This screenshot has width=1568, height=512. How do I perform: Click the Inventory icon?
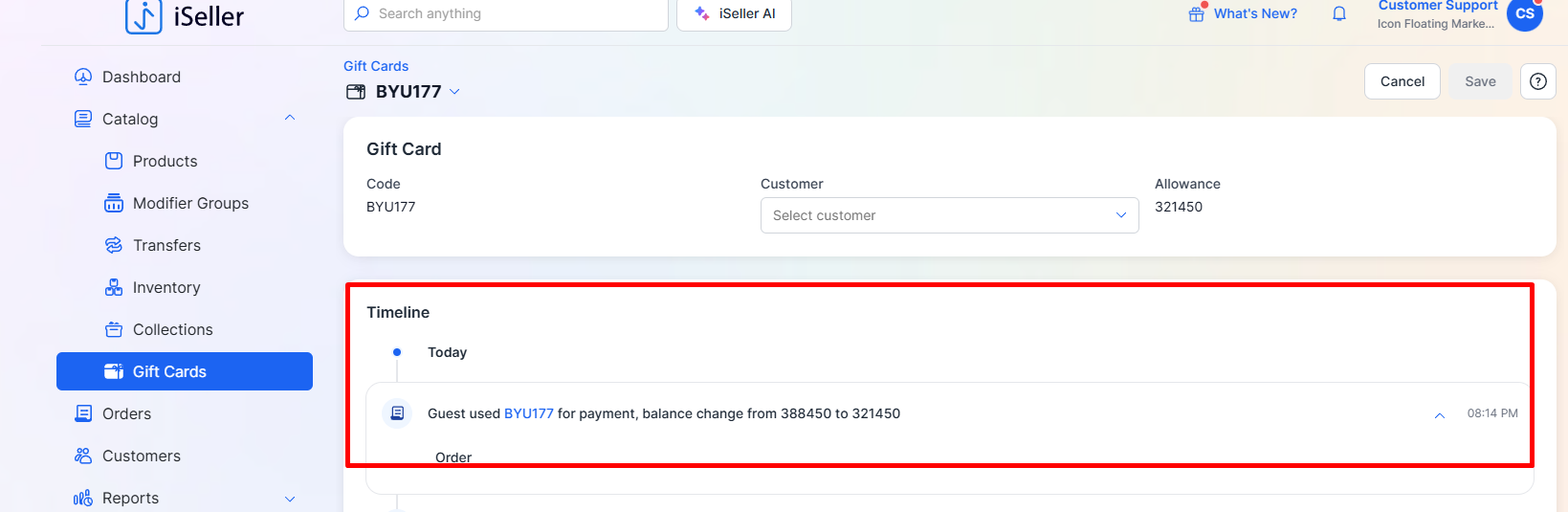click(114, 287)
